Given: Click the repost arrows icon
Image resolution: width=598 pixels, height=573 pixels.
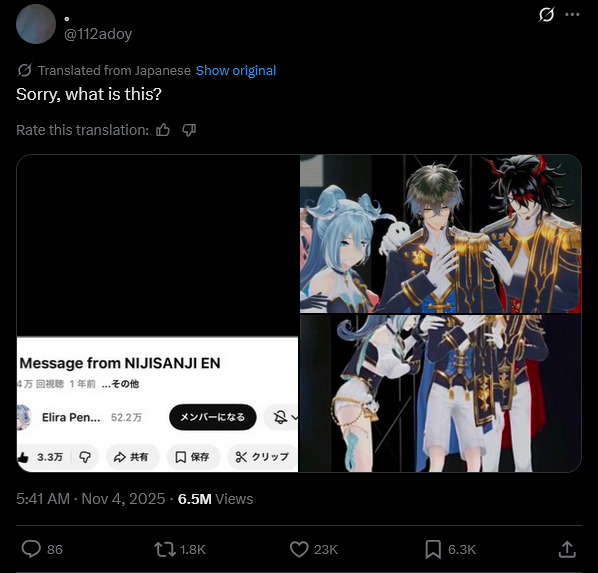Looking at the screenshot, I should coord(165,549).
